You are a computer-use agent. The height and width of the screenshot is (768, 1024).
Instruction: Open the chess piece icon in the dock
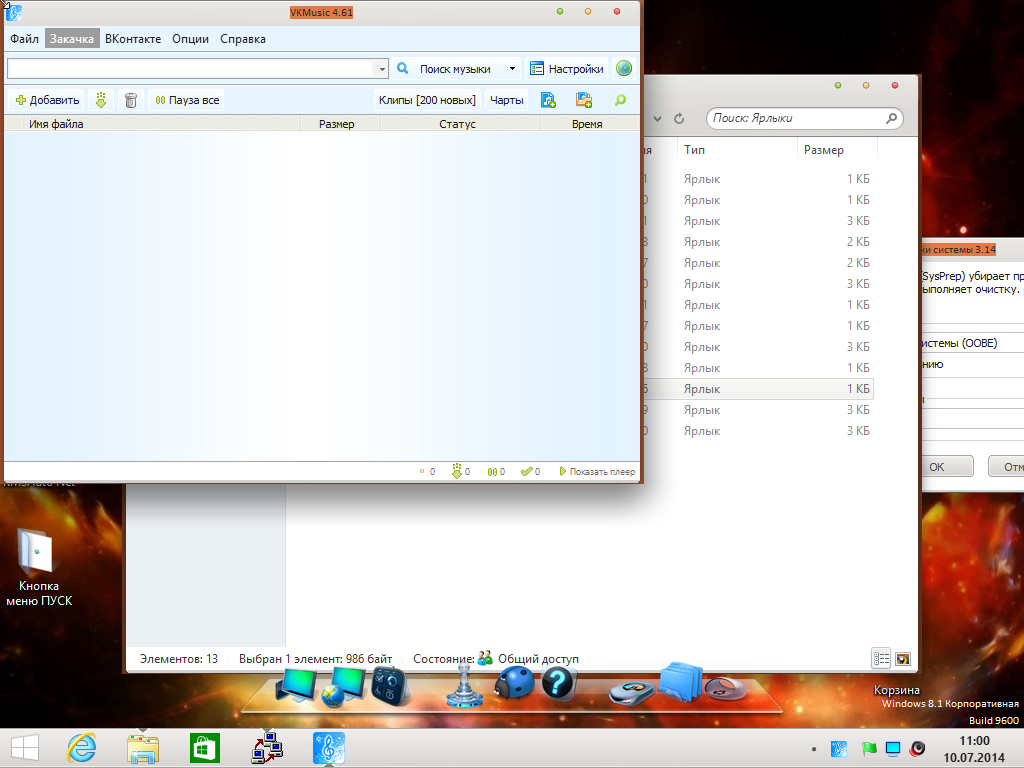point(464,685)
